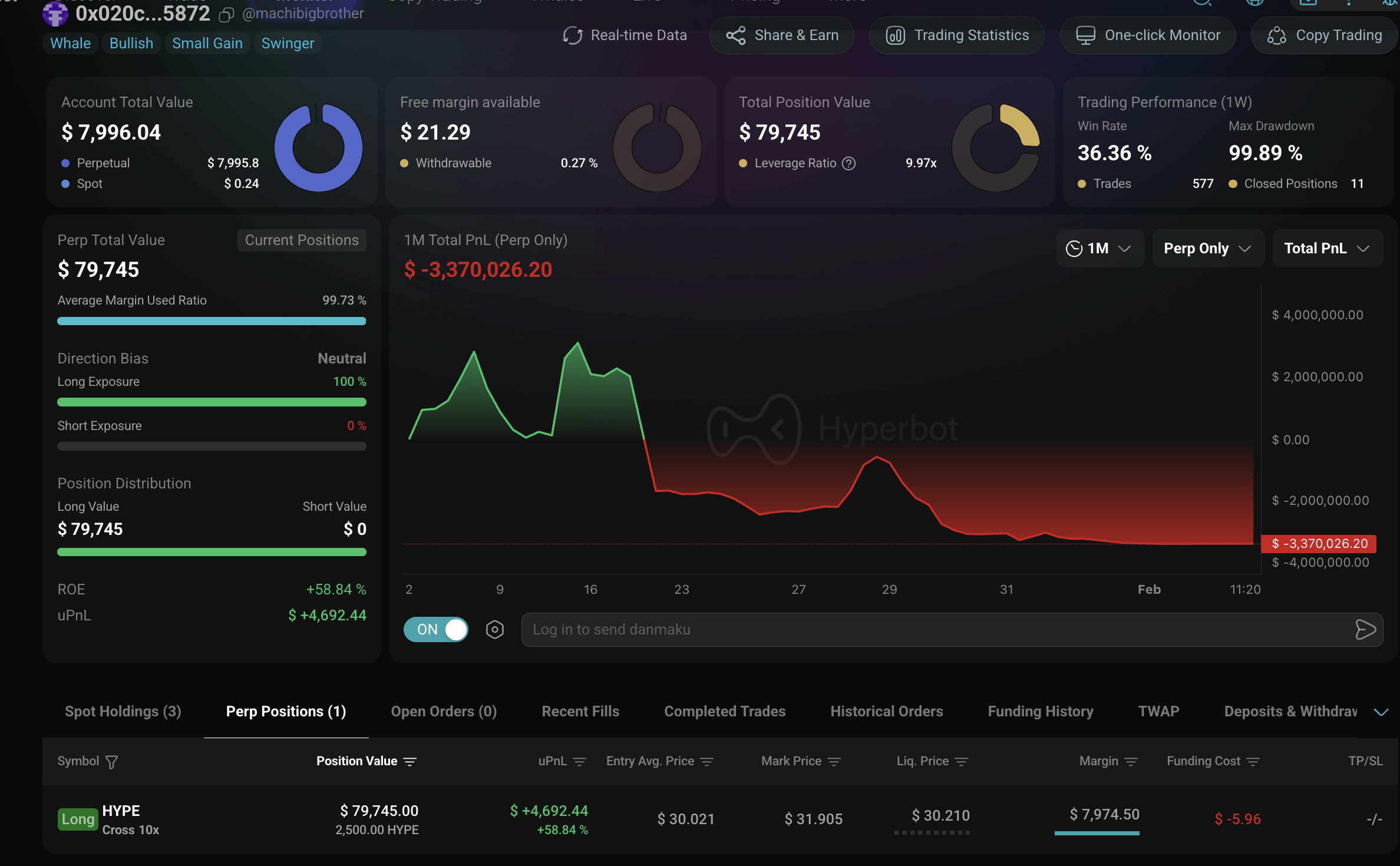Open the search icon at top right

coord(1203,3)
